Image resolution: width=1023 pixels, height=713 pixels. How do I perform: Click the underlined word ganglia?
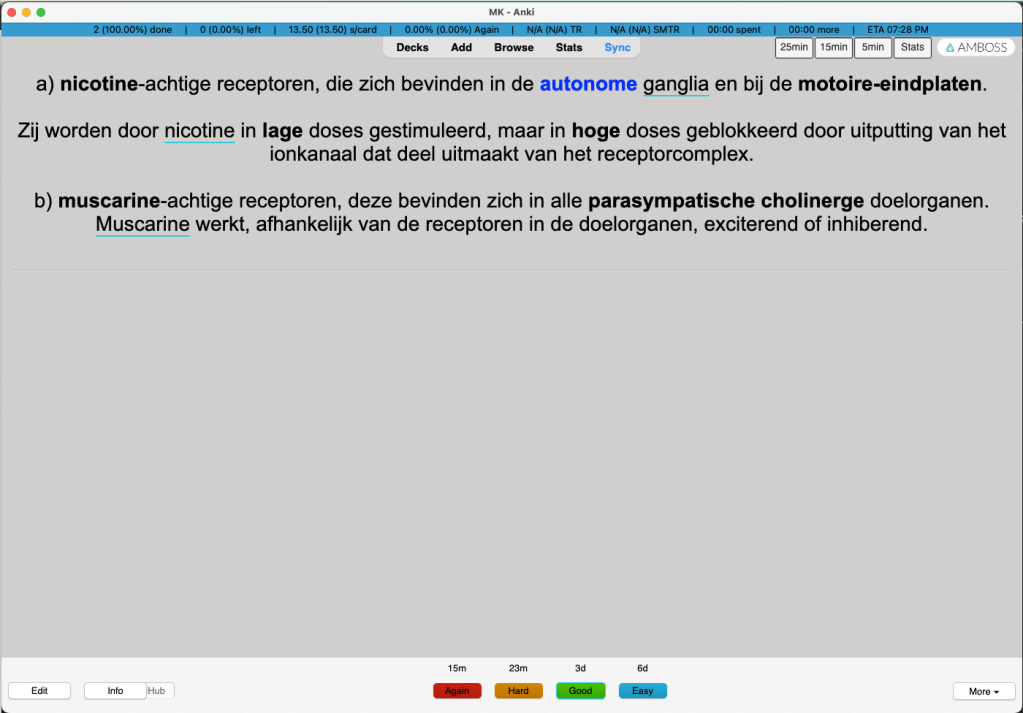point(676,85)
